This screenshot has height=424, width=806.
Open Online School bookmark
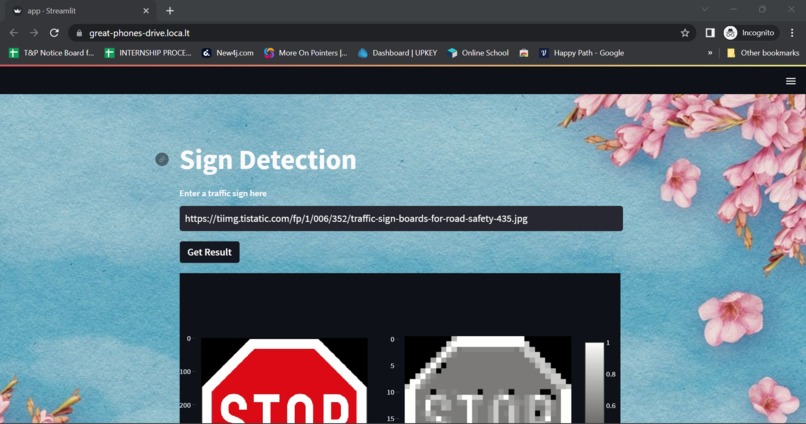tap(478, 53)
